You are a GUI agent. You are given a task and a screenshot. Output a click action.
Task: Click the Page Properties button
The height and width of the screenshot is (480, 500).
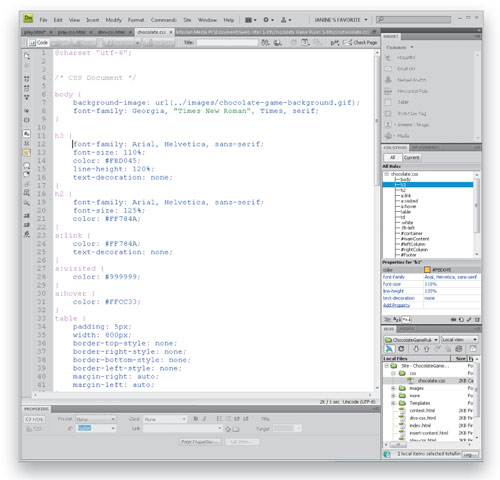200,442
